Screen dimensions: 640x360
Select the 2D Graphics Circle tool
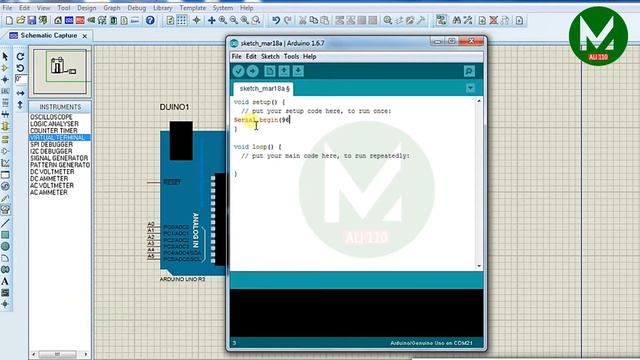5,247
